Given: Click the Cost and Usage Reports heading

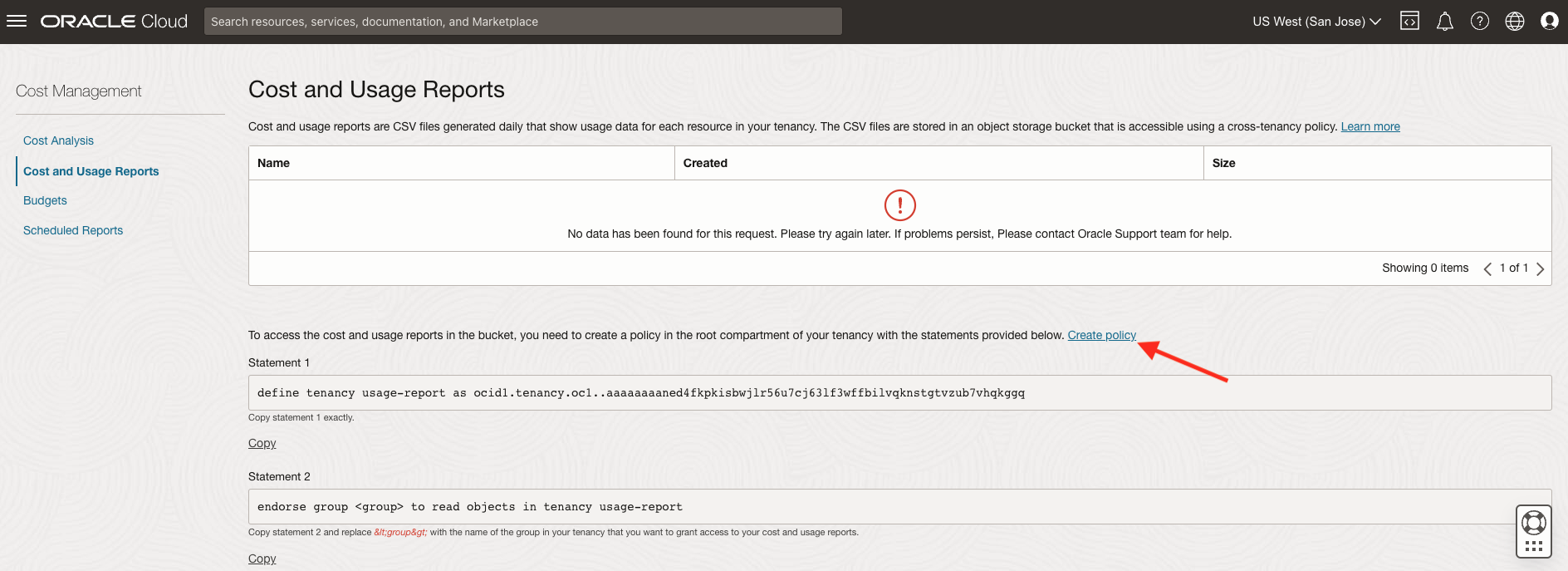Looking at the screenshot, I should (376, 90).
